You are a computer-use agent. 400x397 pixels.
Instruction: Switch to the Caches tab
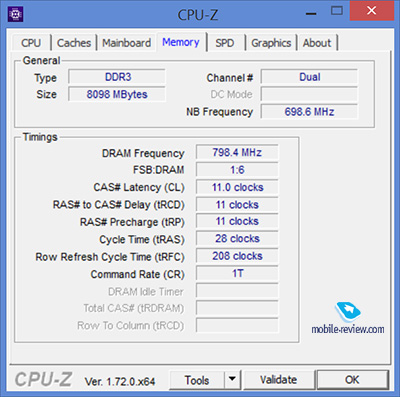[x=74, y=43]
